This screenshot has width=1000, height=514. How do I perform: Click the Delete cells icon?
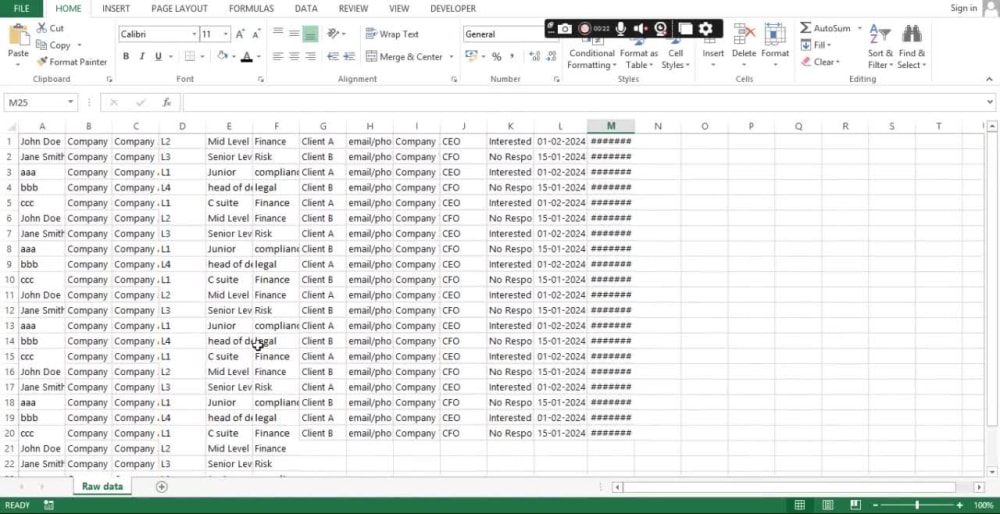click(x=744, y=34)
